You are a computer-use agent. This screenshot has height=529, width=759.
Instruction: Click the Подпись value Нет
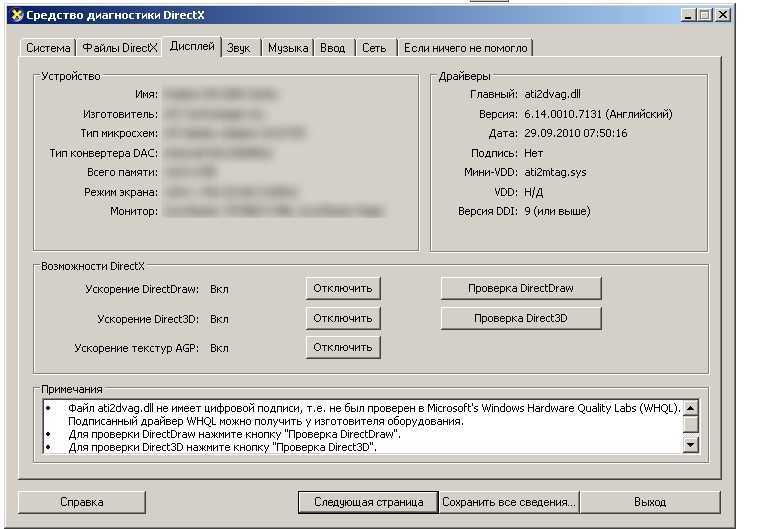click(x=533, y=153)
